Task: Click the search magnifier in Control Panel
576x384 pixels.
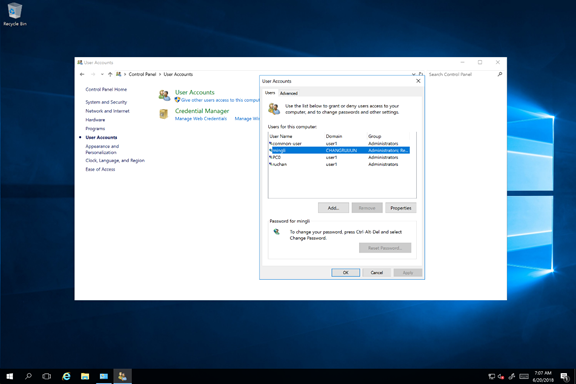Action: click(x=500, y=74)
